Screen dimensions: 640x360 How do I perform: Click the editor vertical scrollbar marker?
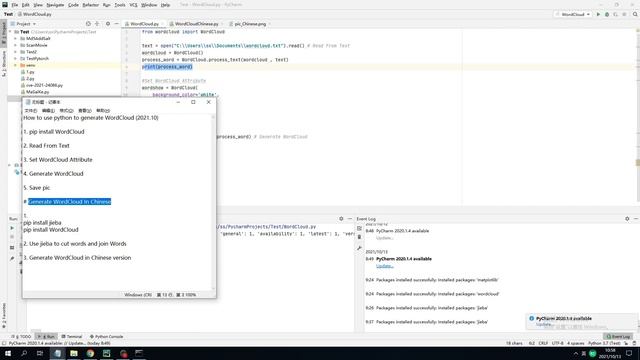point(638,162)
